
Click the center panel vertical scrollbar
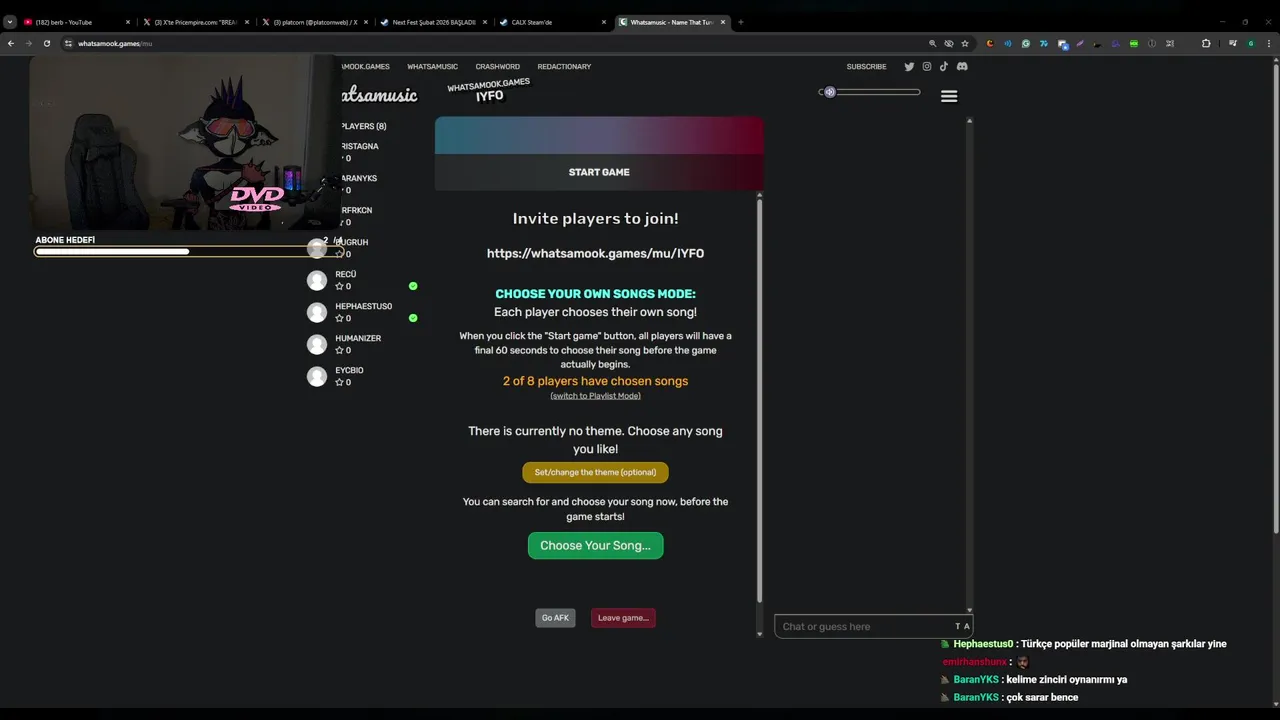(x=759, y=400)
